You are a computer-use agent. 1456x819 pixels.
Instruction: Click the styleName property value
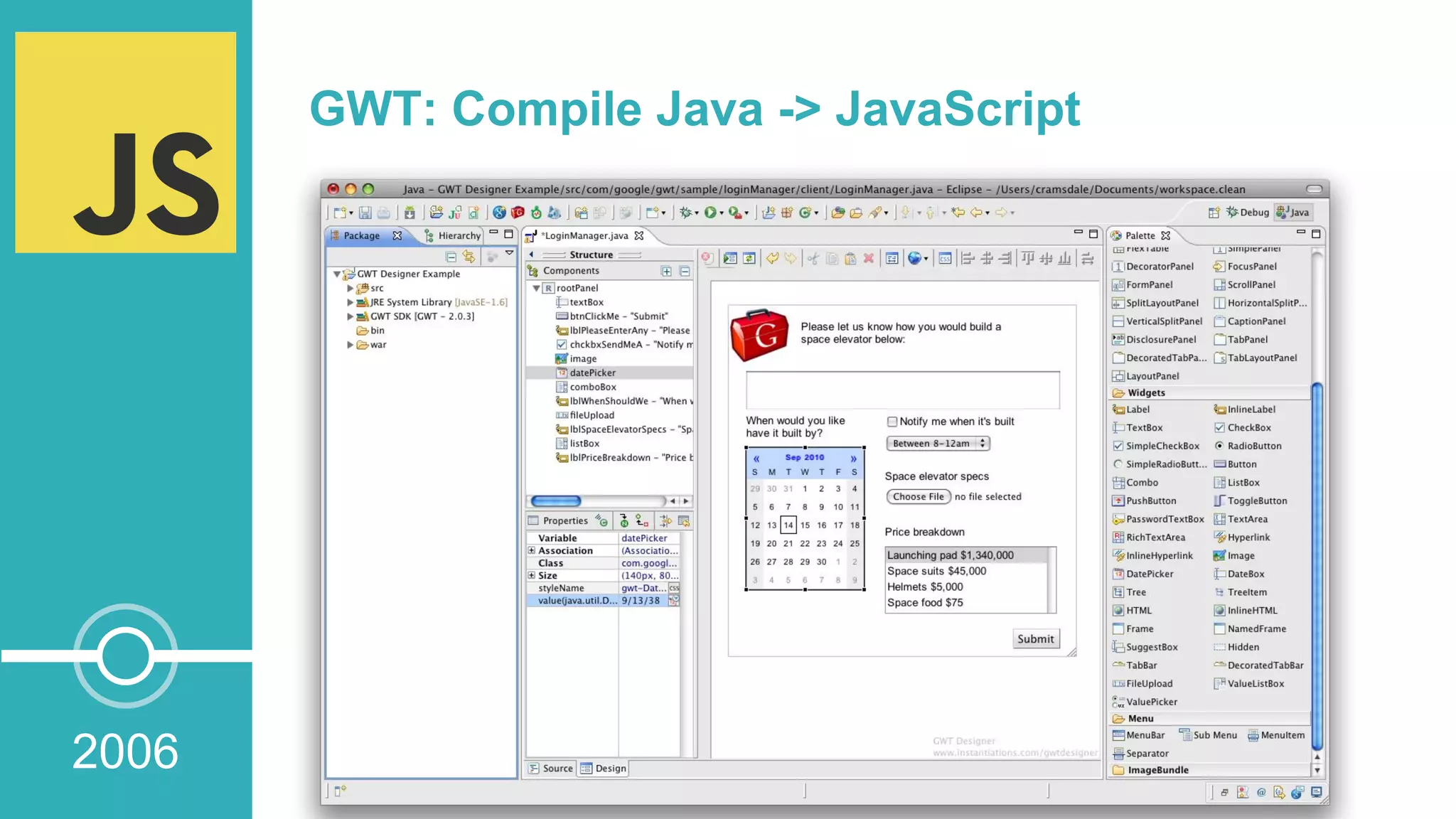point(643,588)
